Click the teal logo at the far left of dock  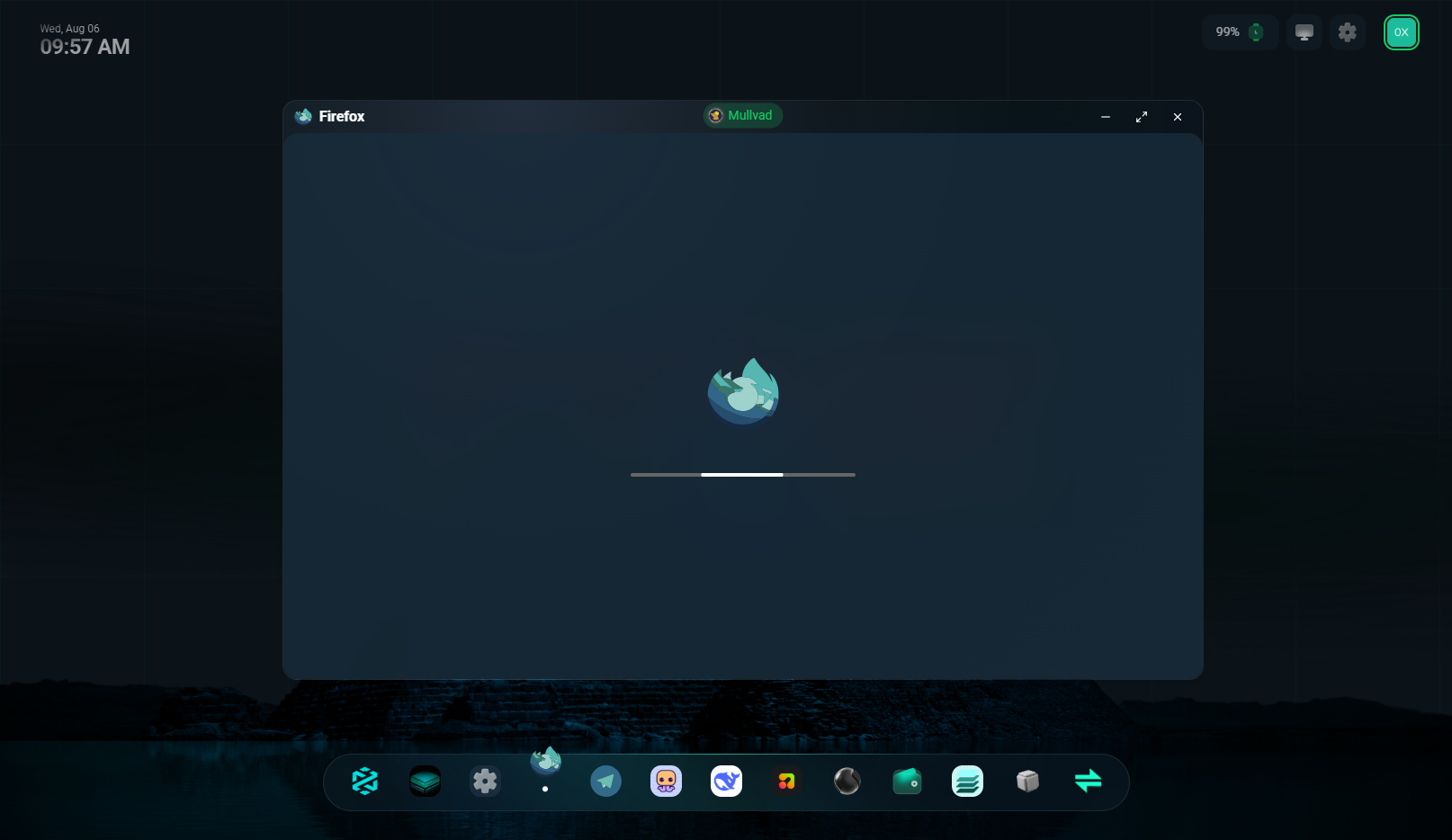point(365,782)
